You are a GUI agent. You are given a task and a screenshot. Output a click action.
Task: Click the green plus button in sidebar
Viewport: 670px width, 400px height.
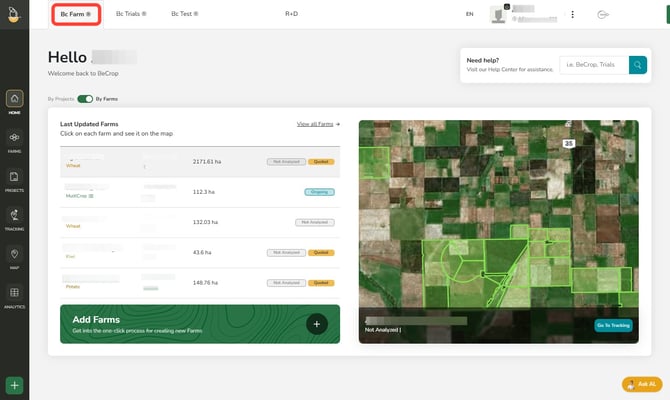15,385
